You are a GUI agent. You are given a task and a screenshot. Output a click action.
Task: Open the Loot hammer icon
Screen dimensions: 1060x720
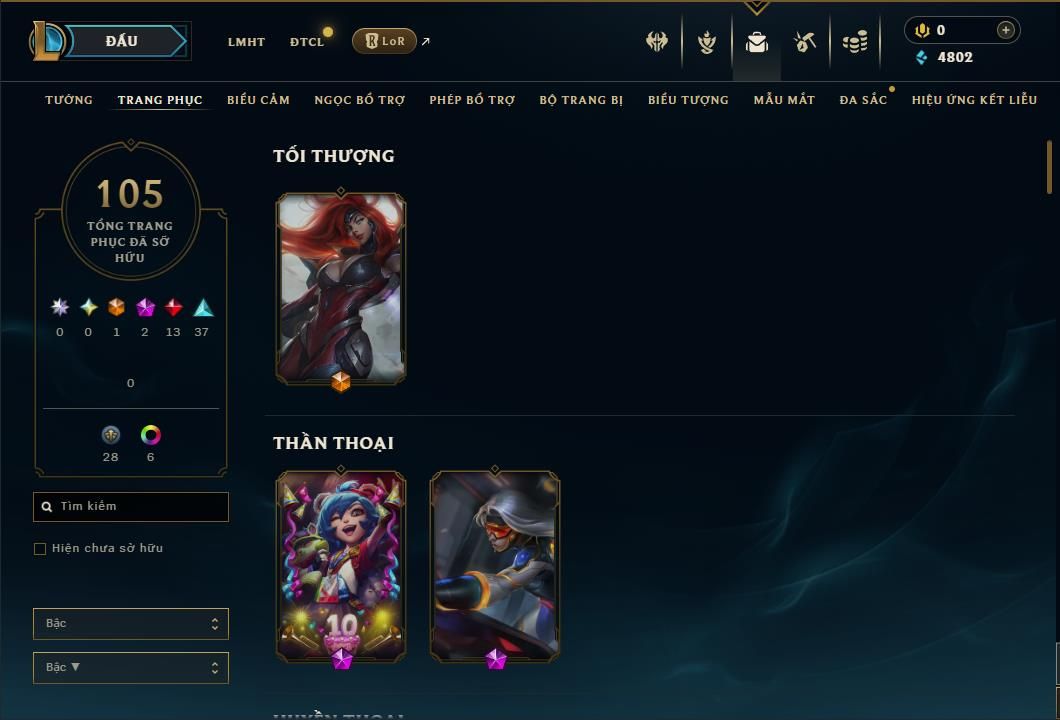[x=804, y=42]
